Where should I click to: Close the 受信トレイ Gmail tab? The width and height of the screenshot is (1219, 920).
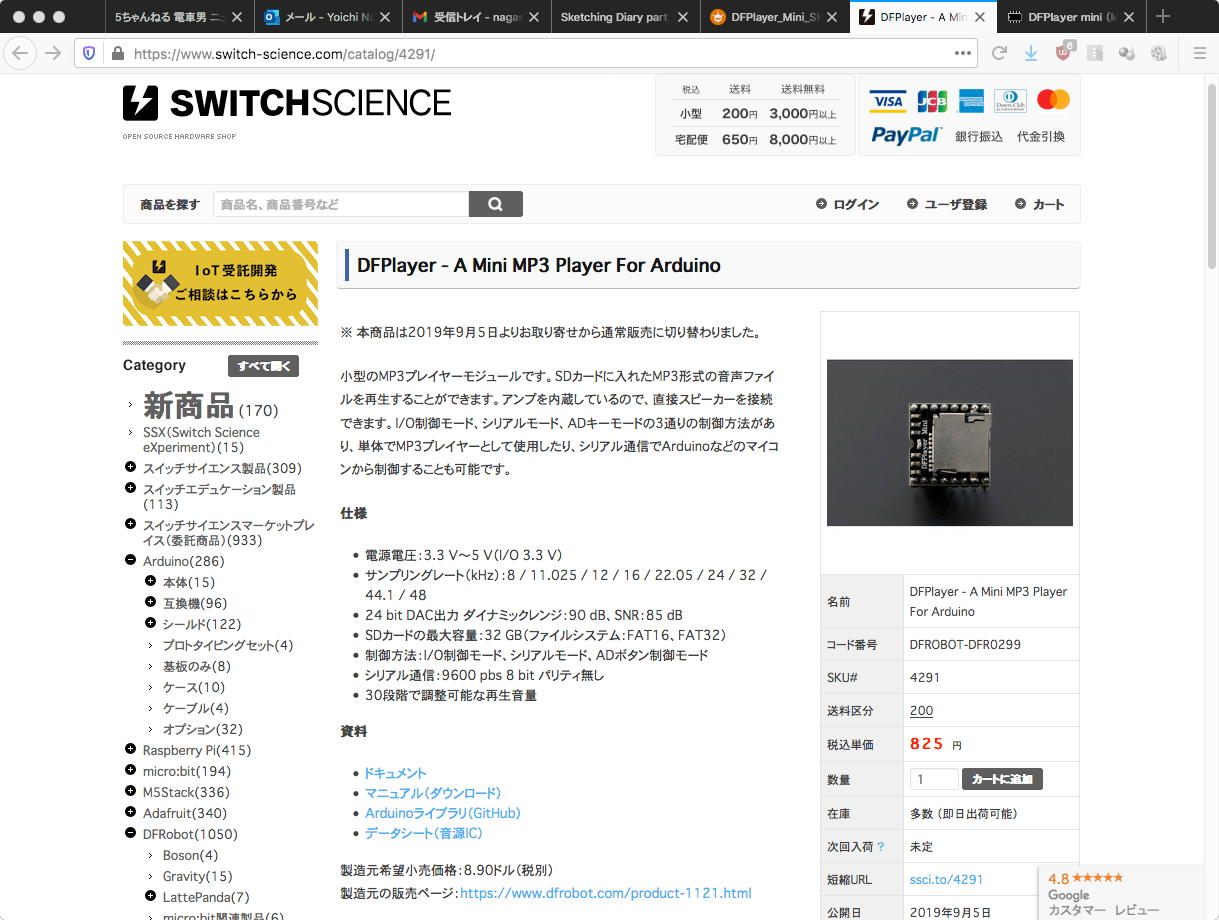click(535, 17)
